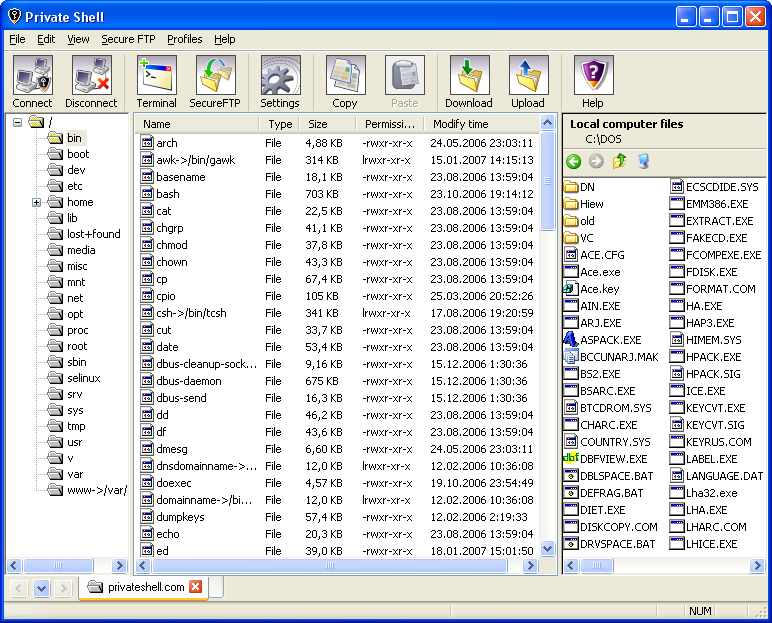The width and height of the screenshot is (772, 623).
Task: Go up one folder in local files
Action: point(619,161)
